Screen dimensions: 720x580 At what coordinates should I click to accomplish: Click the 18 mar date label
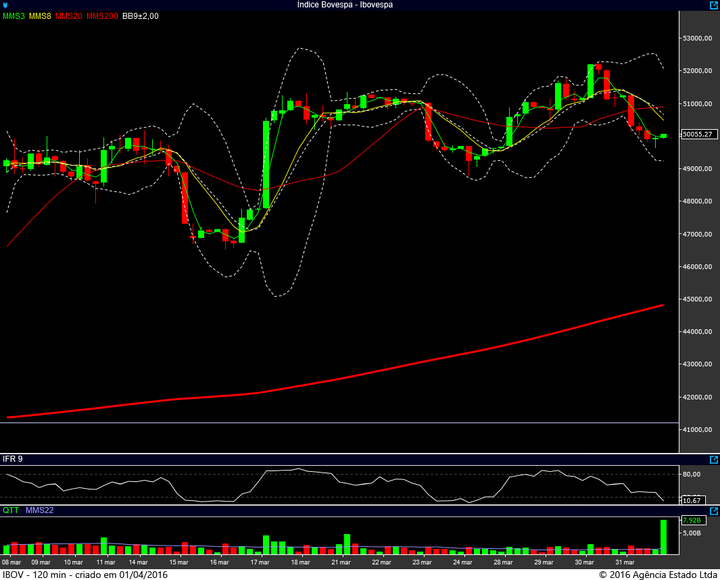[300, 562]
